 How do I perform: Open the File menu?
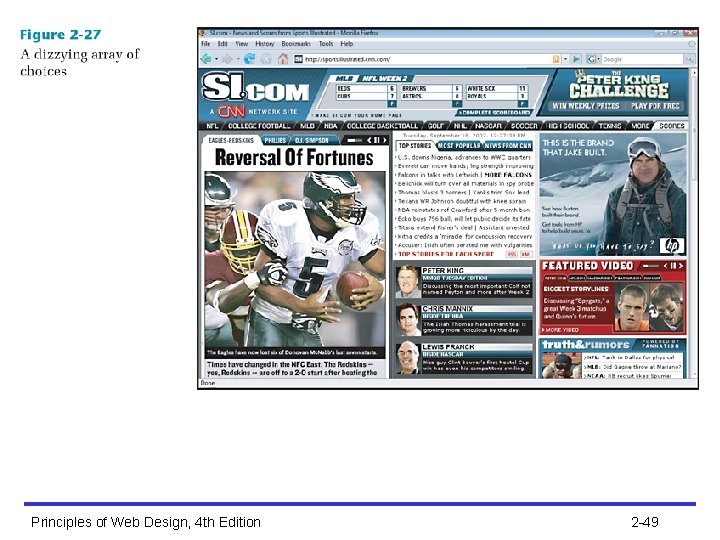tap(206, 44)
